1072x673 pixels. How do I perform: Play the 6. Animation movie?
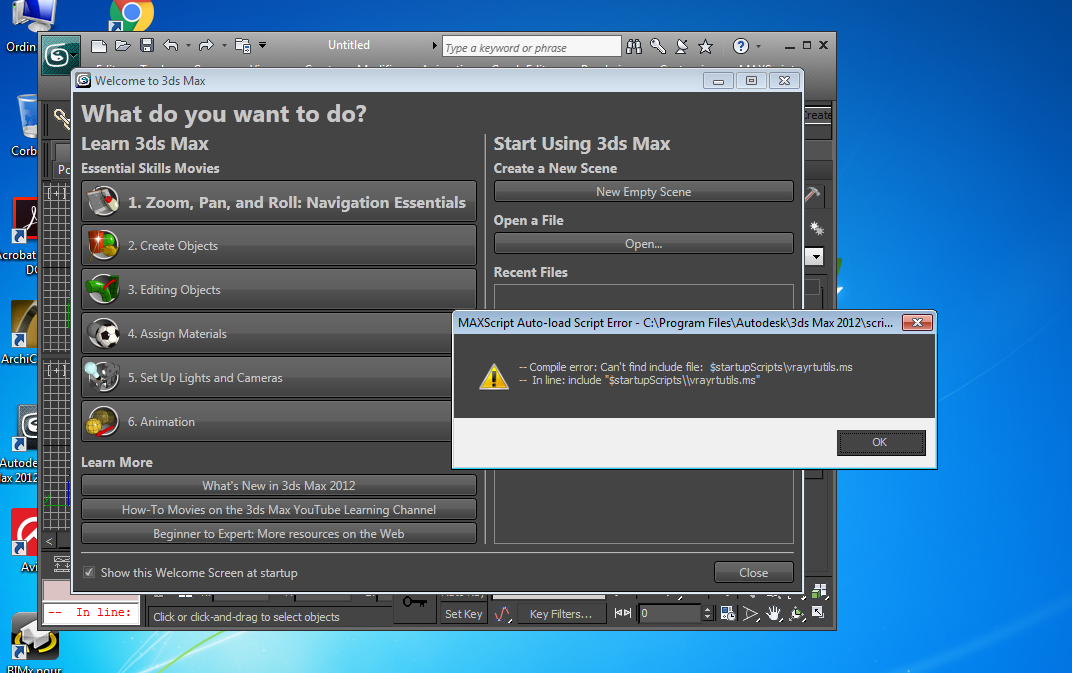pyautogui.click(x=267, y=421)
